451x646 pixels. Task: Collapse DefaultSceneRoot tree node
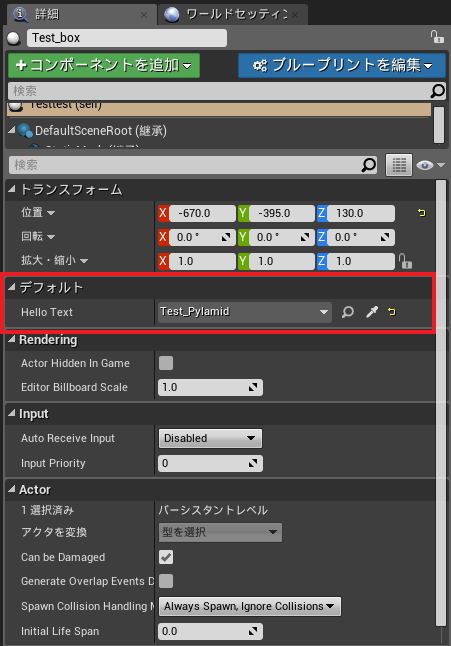point(12,130)
